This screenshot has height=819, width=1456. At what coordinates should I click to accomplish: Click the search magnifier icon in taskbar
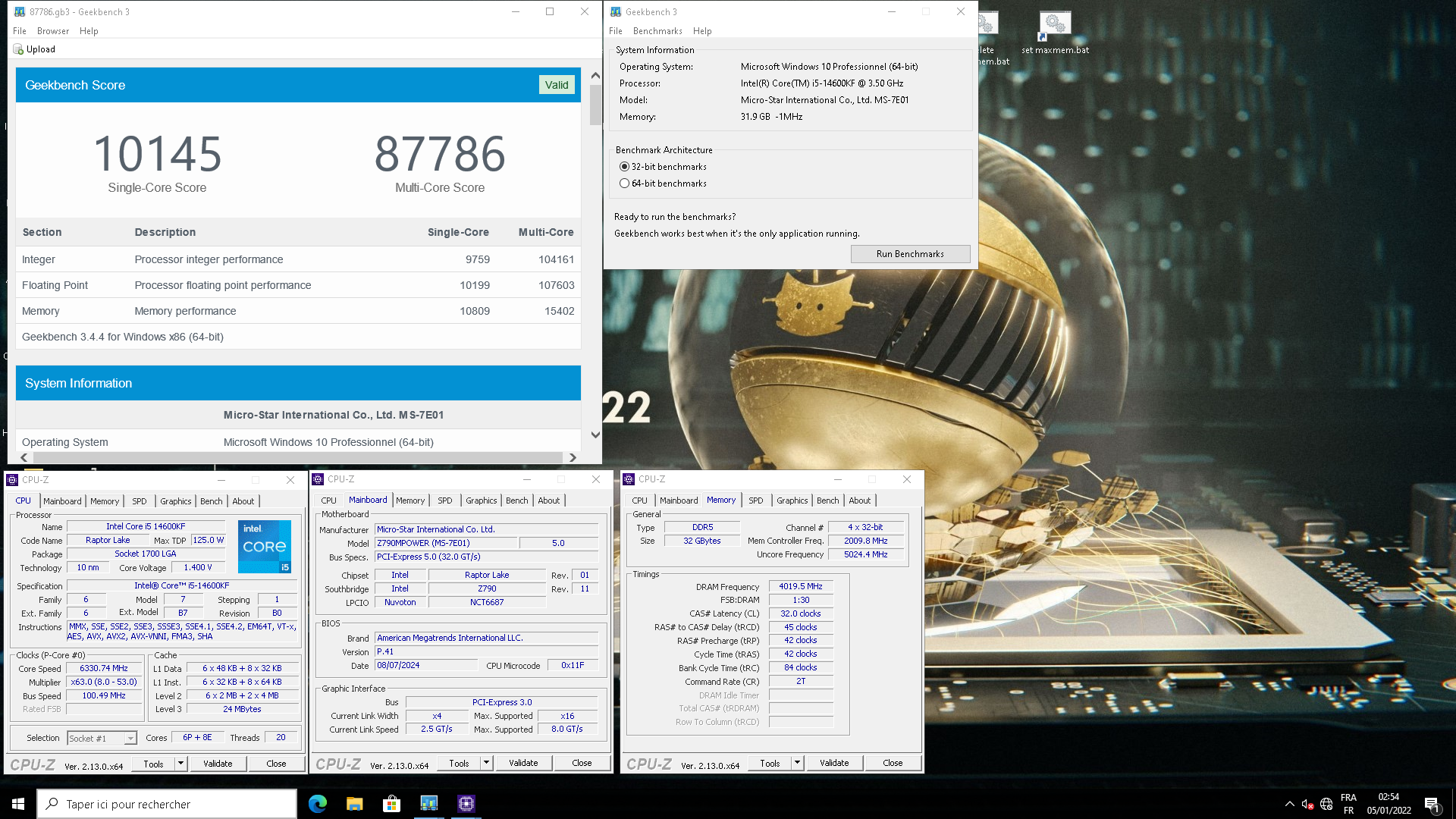click(52, 804)
